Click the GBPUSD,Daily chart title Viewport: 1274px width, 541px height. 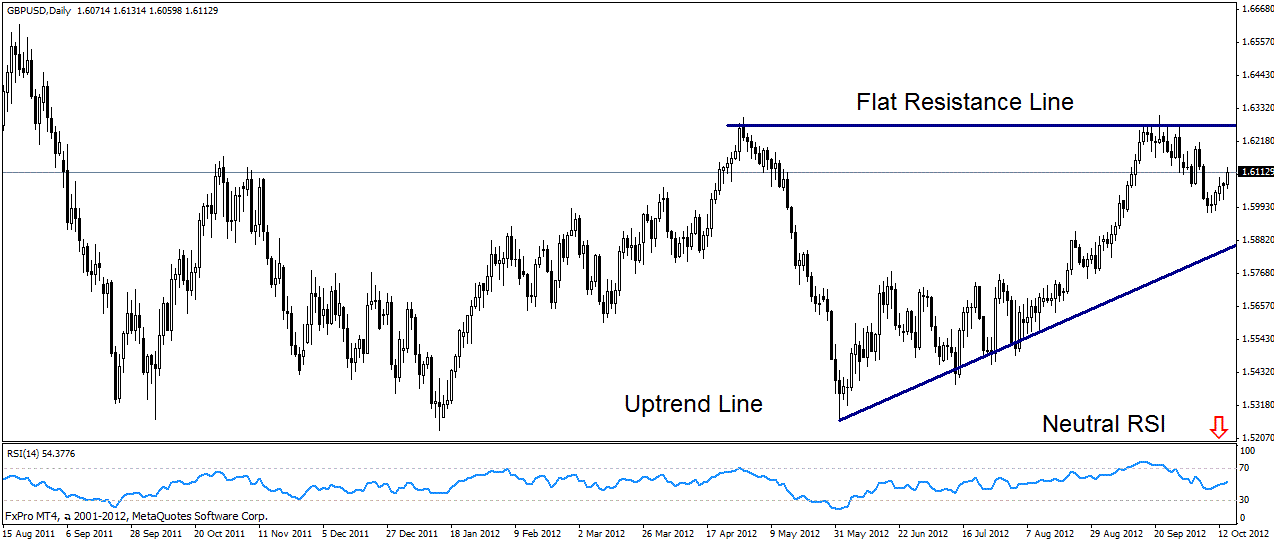(x=38, y=10)
